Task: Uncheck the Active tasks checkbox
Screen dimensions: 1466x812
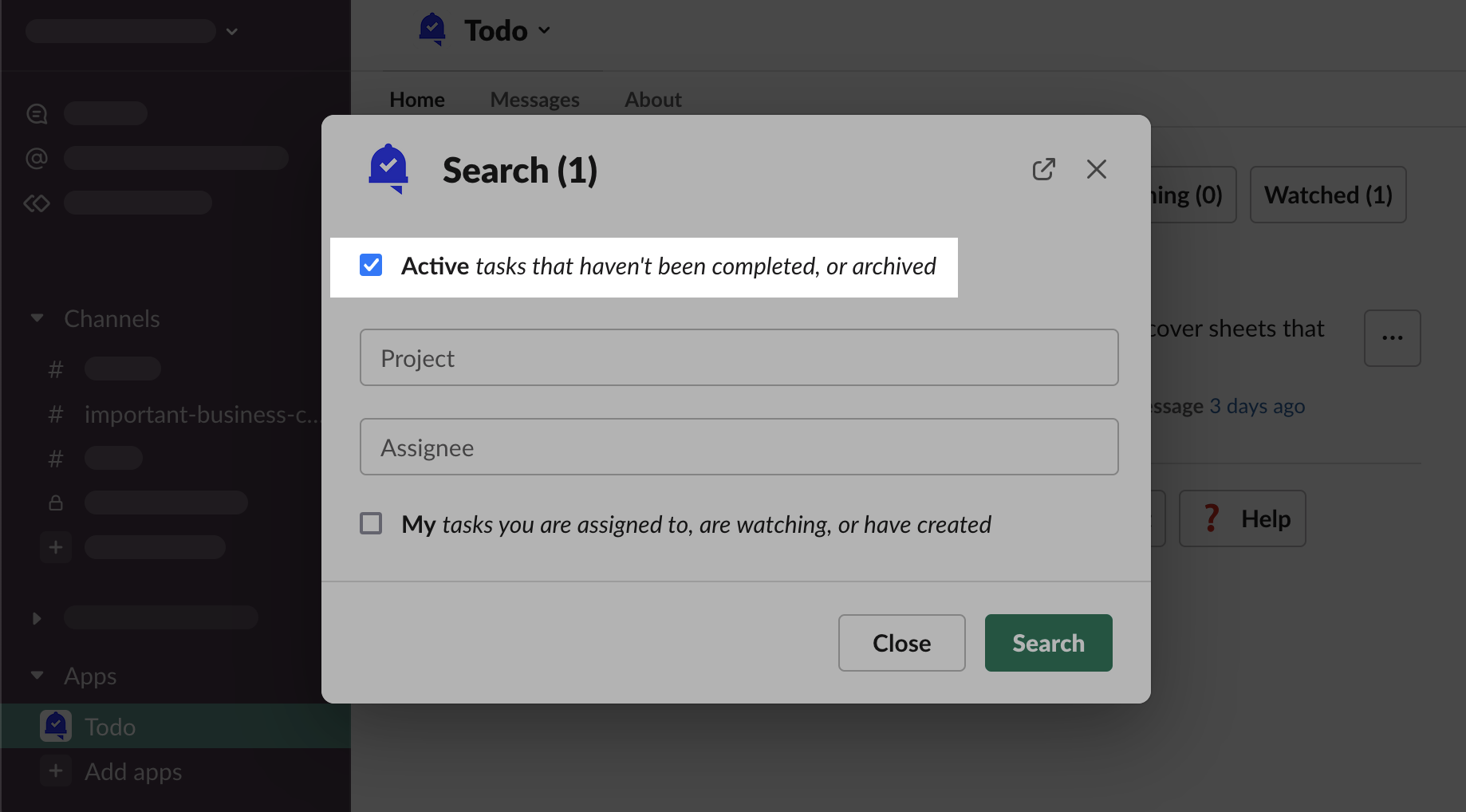Action: tap(371, 266)
